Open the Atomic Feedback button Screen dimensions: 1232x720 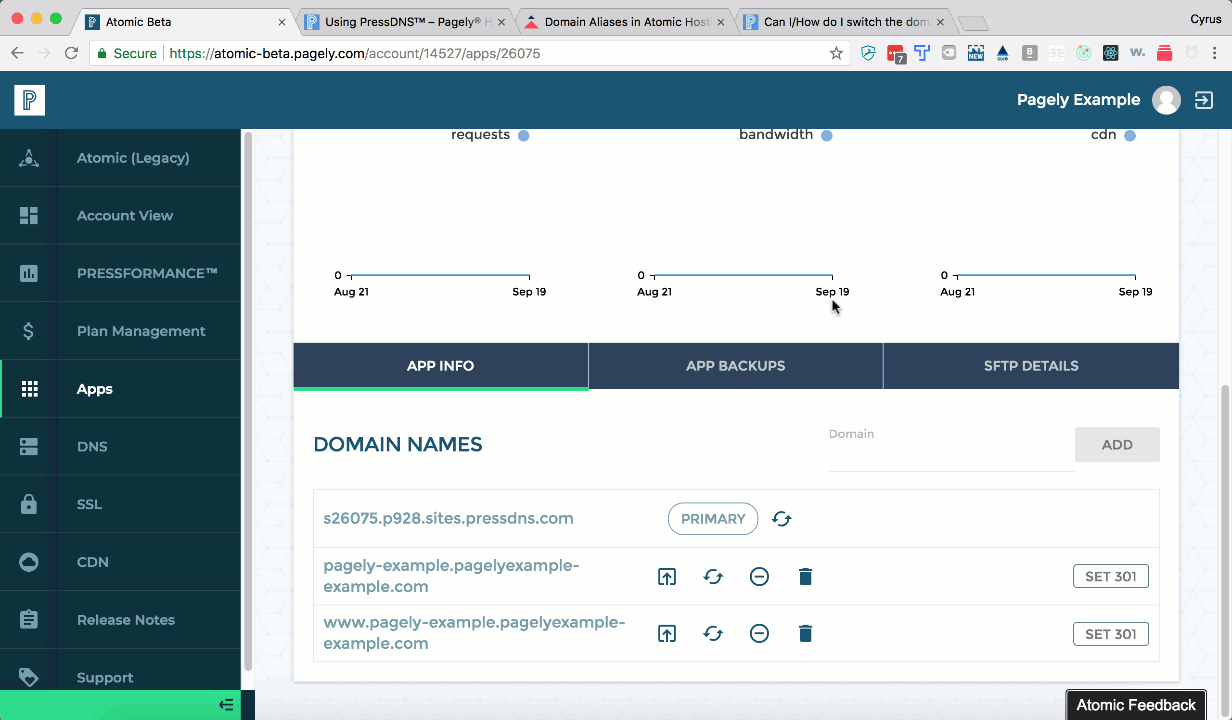(x=1136, y=705)
